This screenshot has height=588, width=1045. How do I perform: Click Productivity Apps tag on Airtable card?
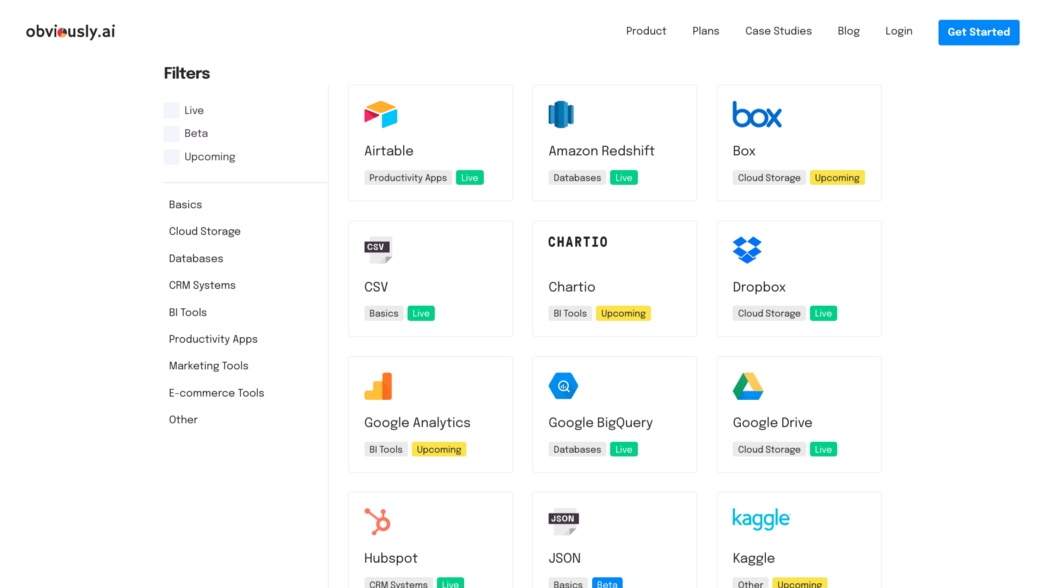coord(408,178)
